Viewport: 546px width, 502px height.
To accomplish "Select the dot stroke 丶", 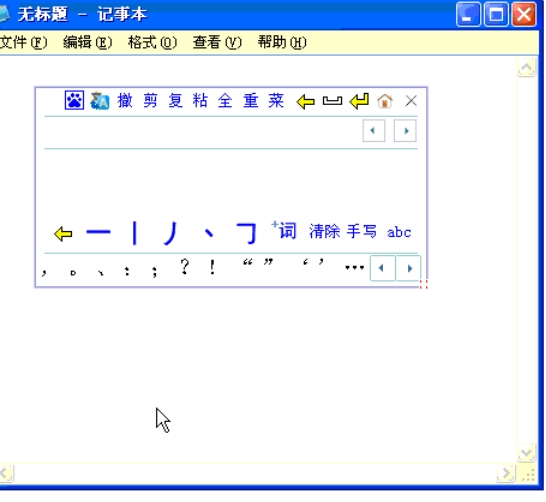I will click(x=209, y=232).
